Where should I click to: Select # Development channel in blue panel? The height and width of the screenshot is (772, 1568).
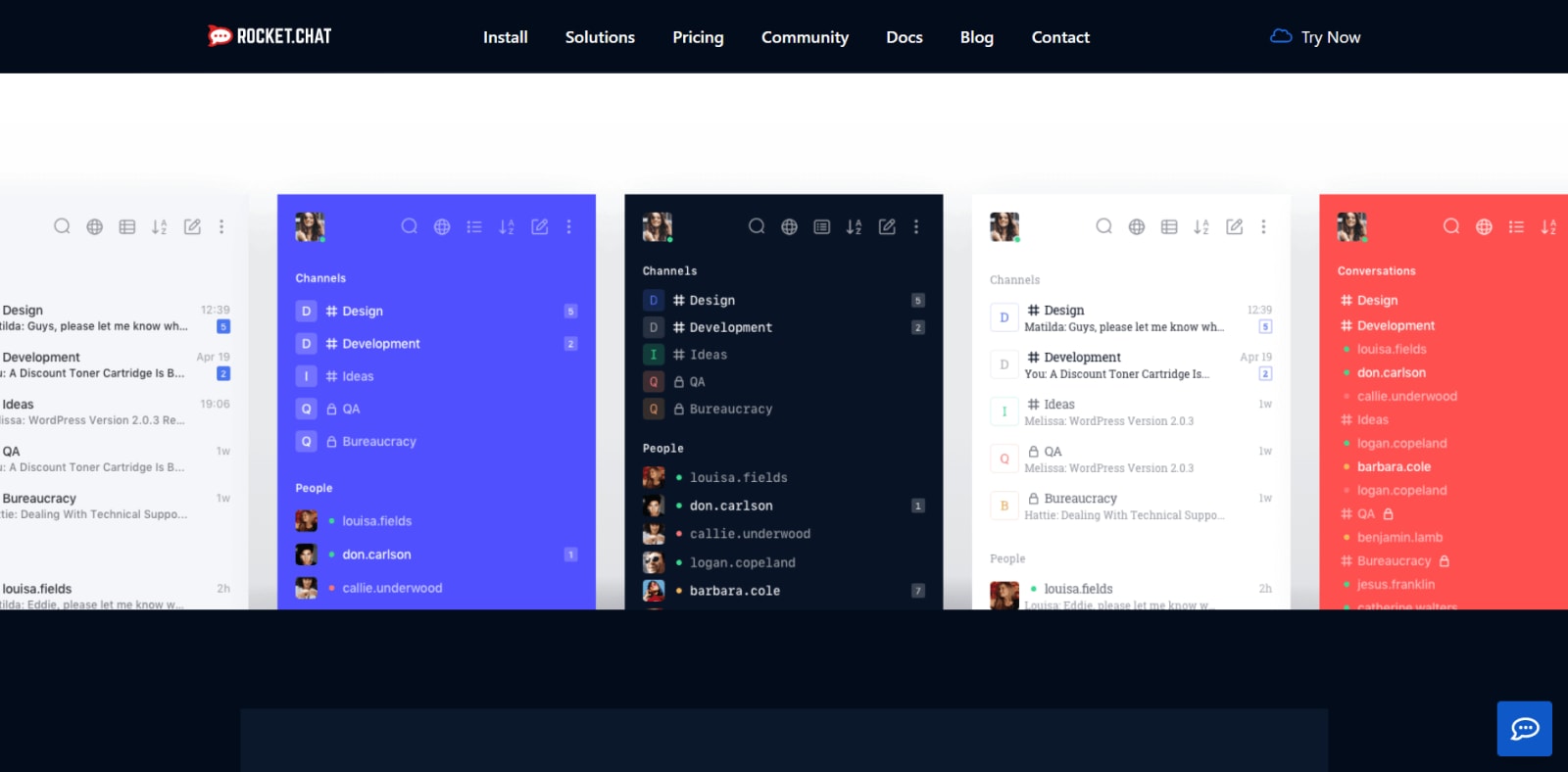(436, 344)
